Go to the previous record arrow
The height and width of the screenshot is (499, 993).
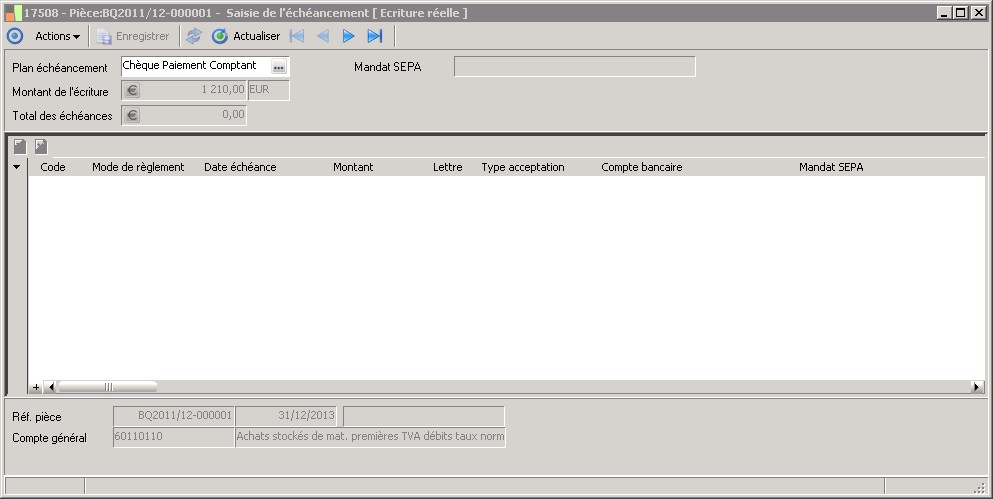click(x=323, y=36)
